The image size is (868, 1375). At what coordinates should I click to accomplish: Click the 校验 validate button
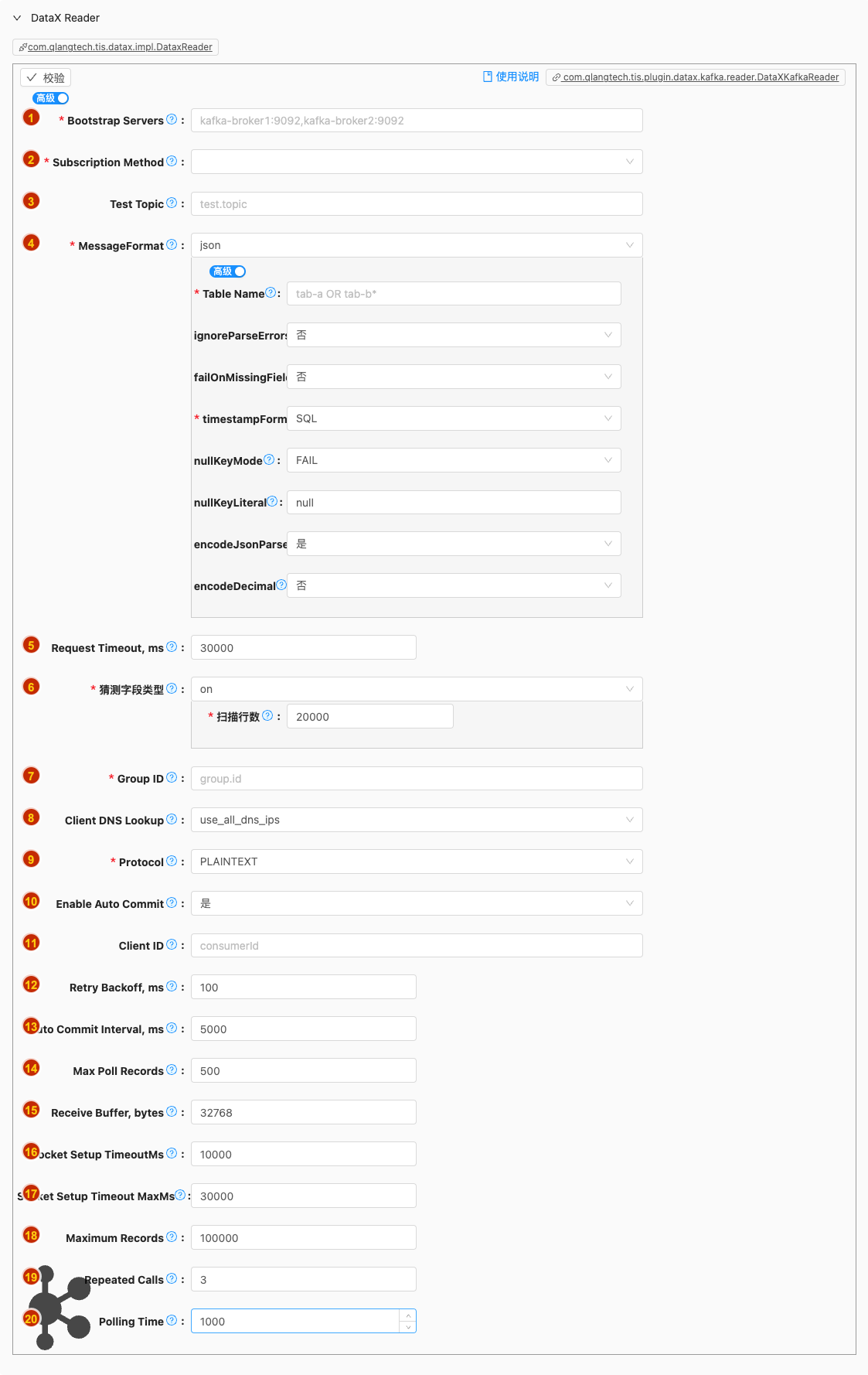(x=46, y=77)
